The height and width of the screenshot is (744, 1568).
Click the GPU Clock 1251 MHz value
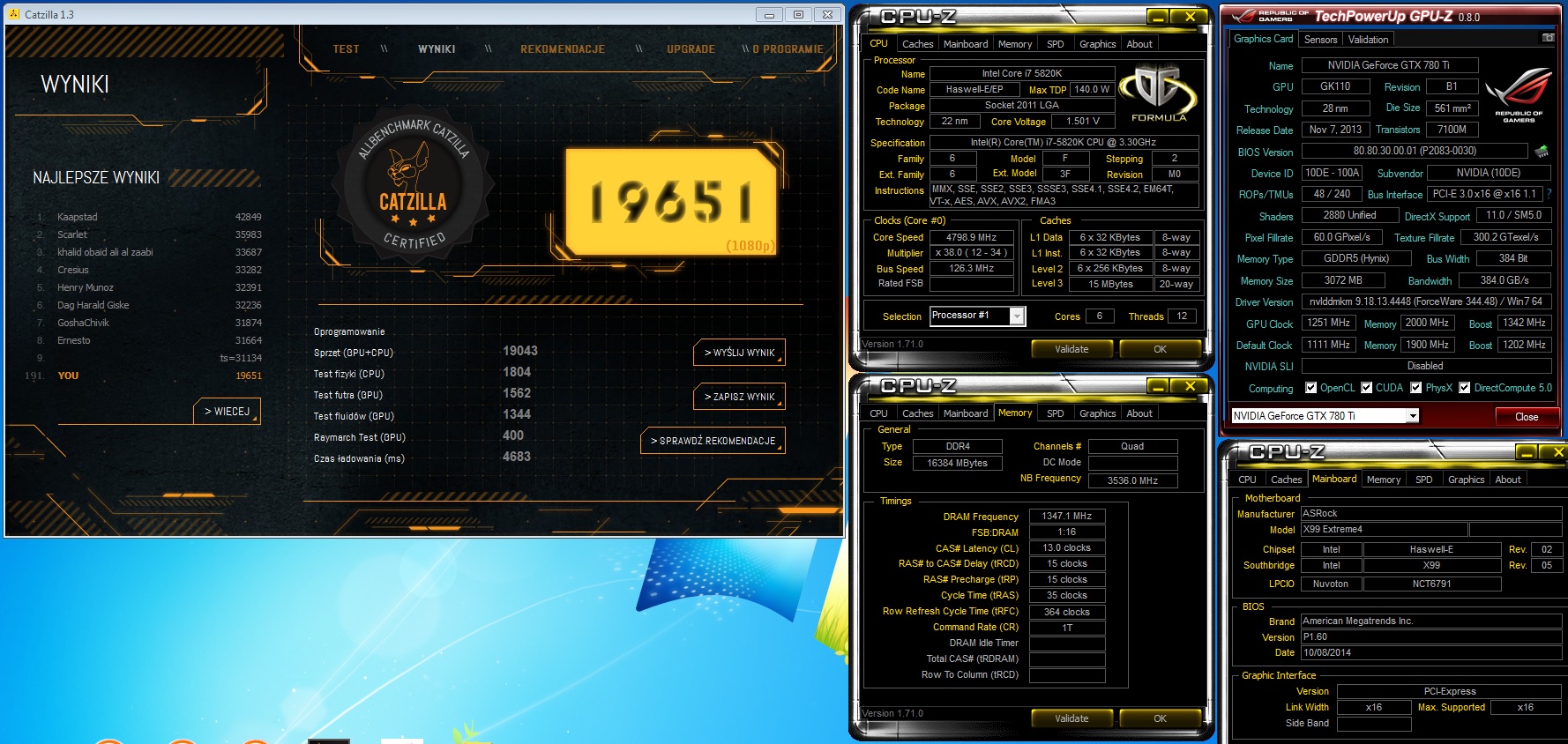1329,324
